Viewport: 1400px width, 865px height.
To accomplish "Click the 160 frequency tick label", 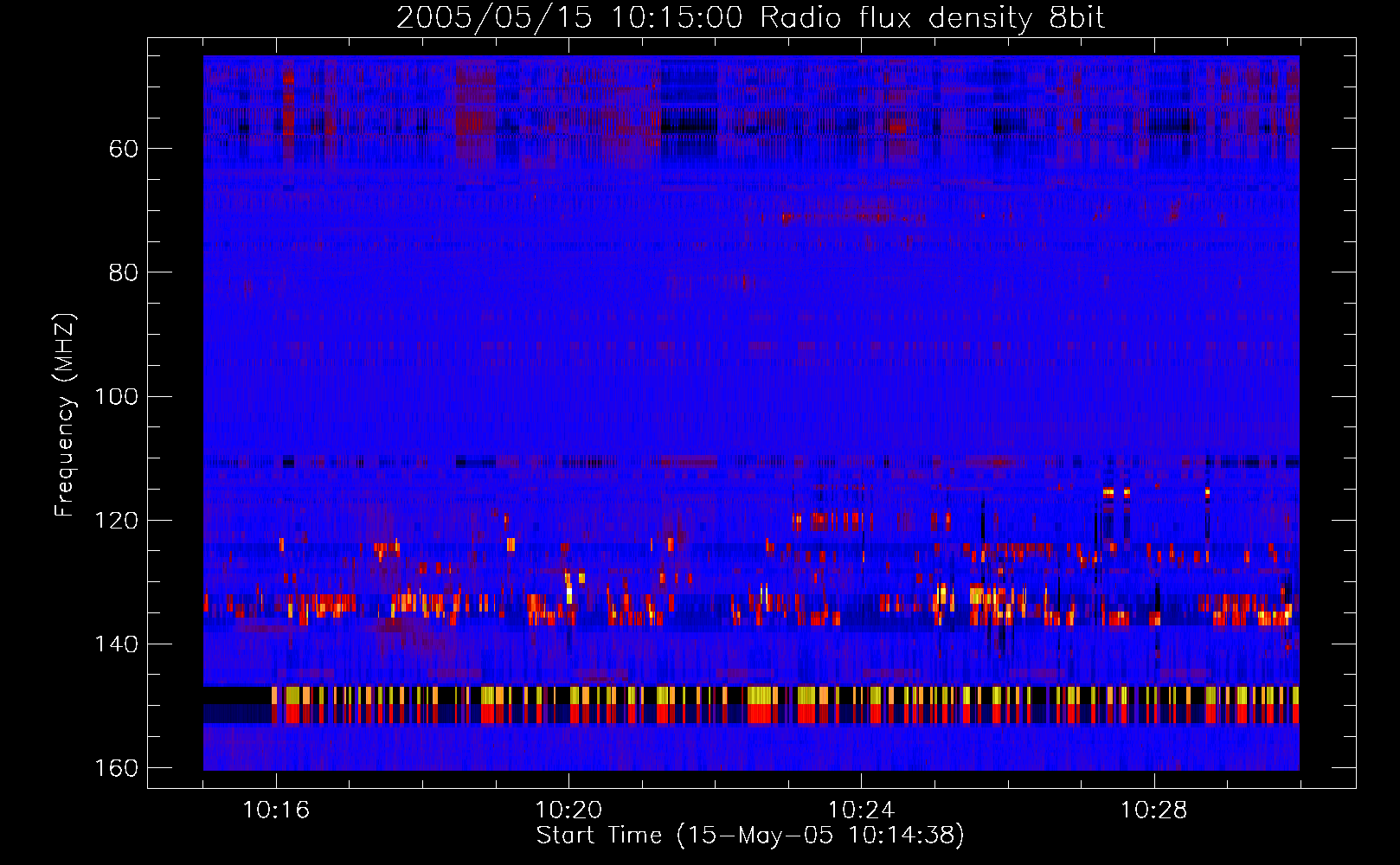I will pos(116,768).
